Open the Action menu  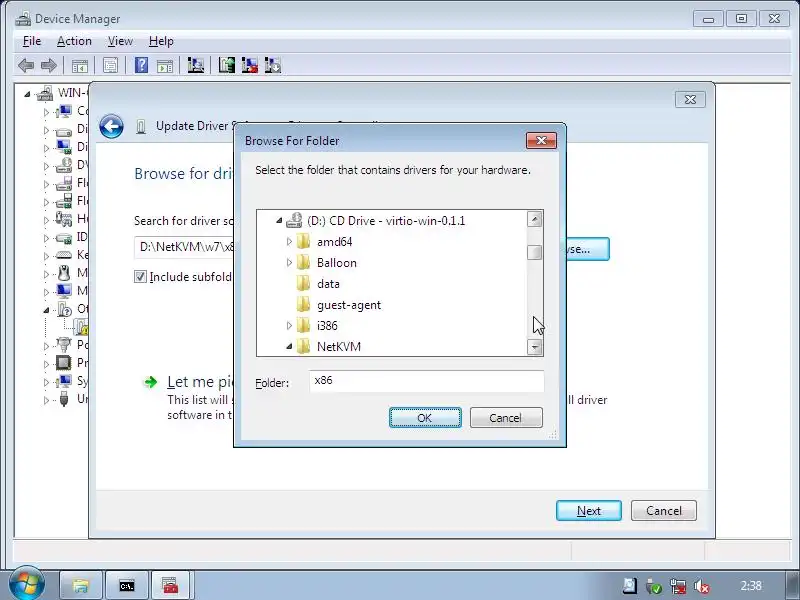[74, 41]
